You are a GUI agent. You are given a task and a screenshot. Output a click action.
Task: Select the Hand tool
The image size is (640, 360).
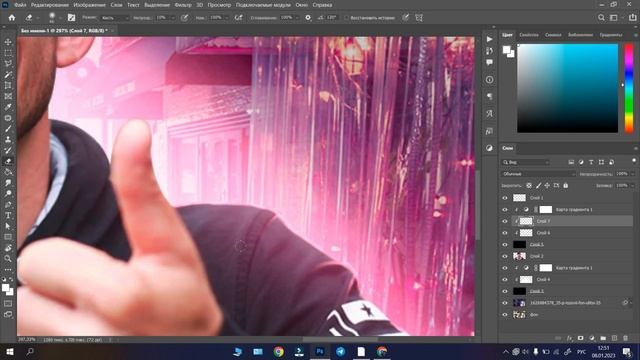pos(8,247)
